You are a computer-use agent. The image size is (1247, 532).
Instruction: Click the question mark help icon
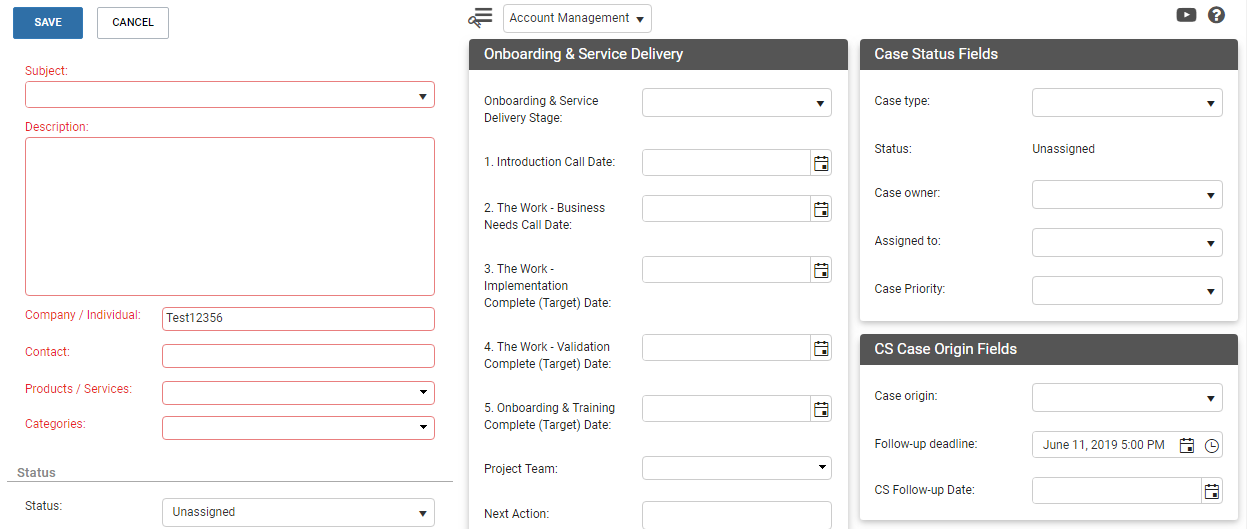tap(1216, 15)
